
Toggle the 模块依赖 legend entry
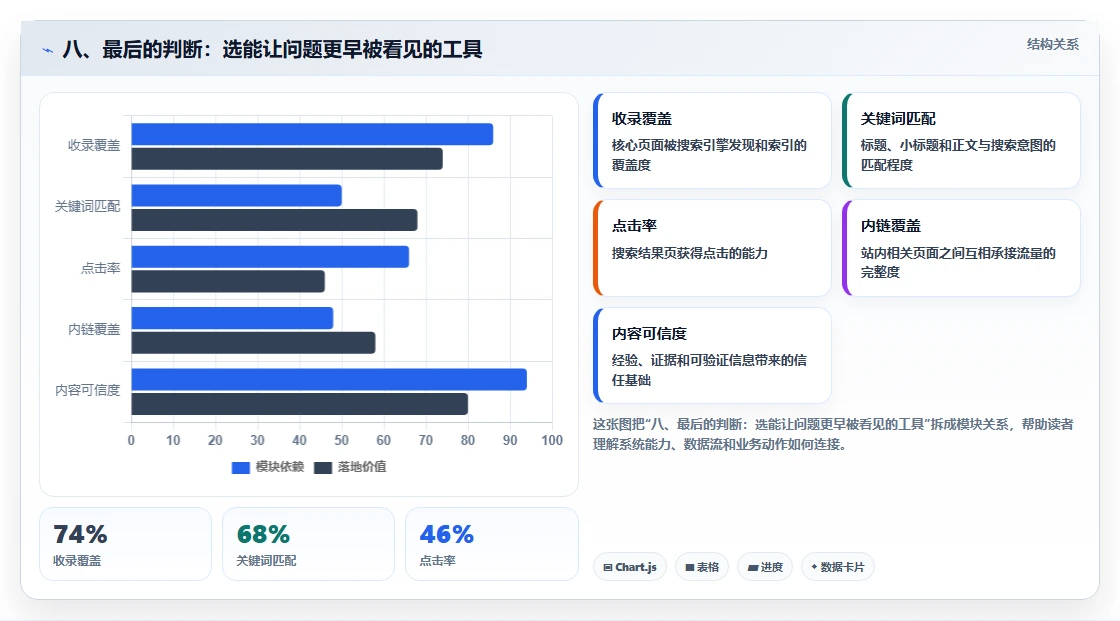click(x=268, y=467)
